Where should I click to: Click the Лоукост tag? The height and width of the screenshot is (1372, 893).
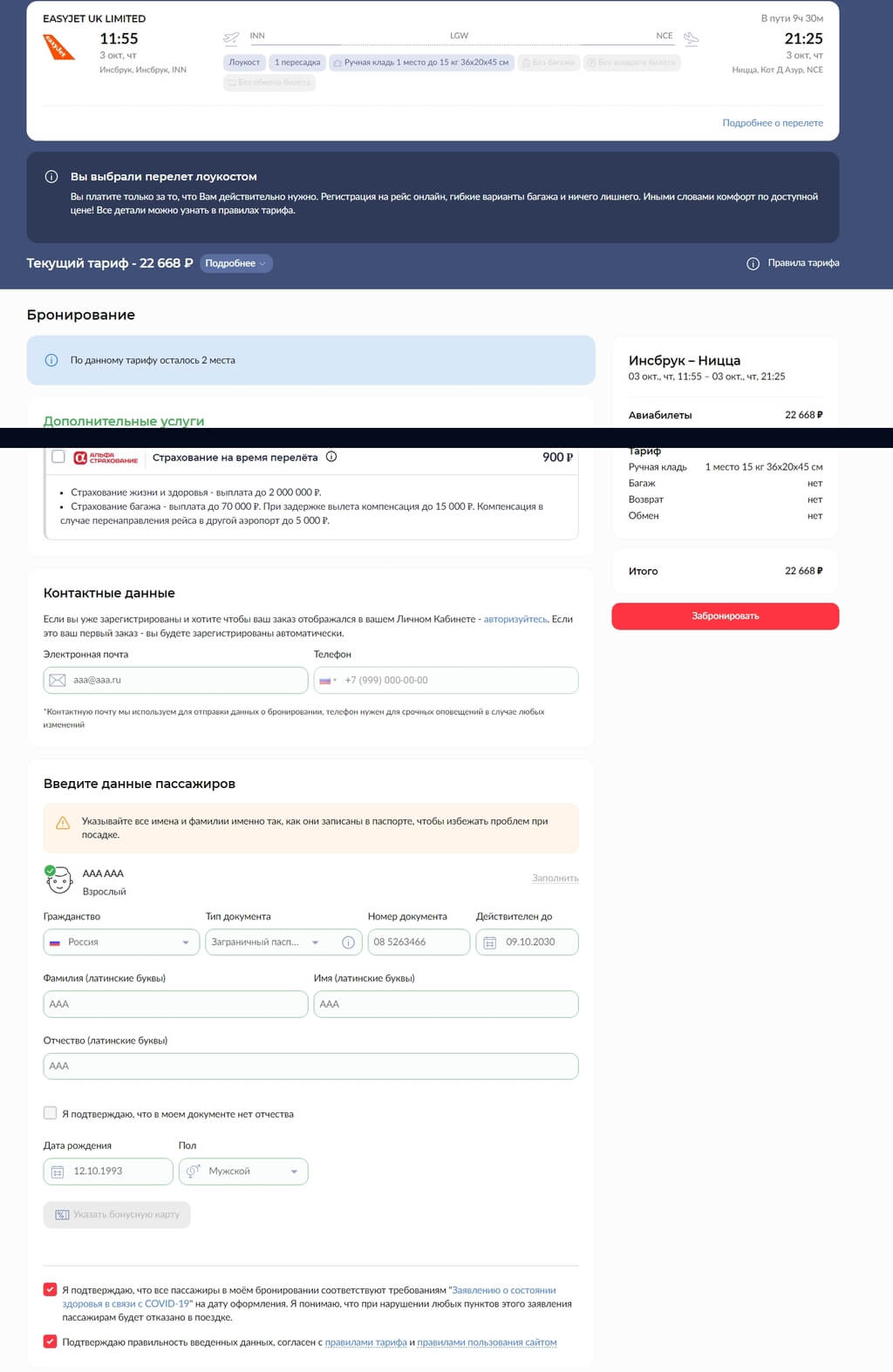pyautogui.click(x=244, y=63)
